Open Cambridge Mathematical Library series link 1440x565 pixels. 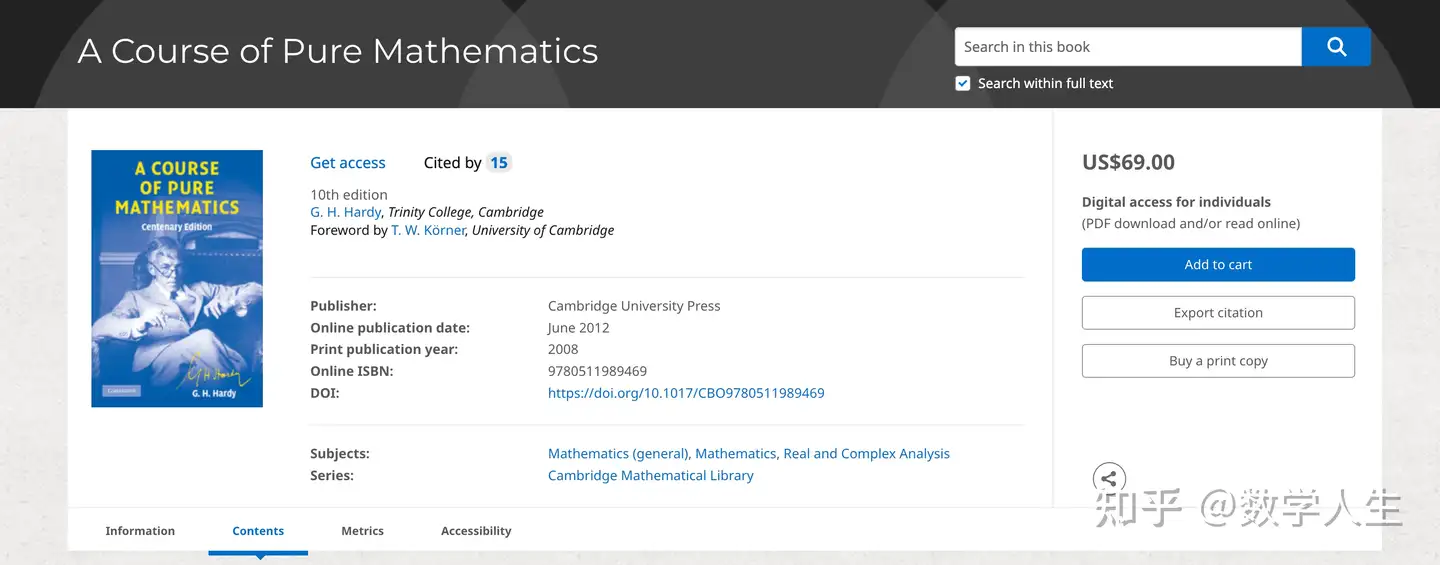click(650, 476)
